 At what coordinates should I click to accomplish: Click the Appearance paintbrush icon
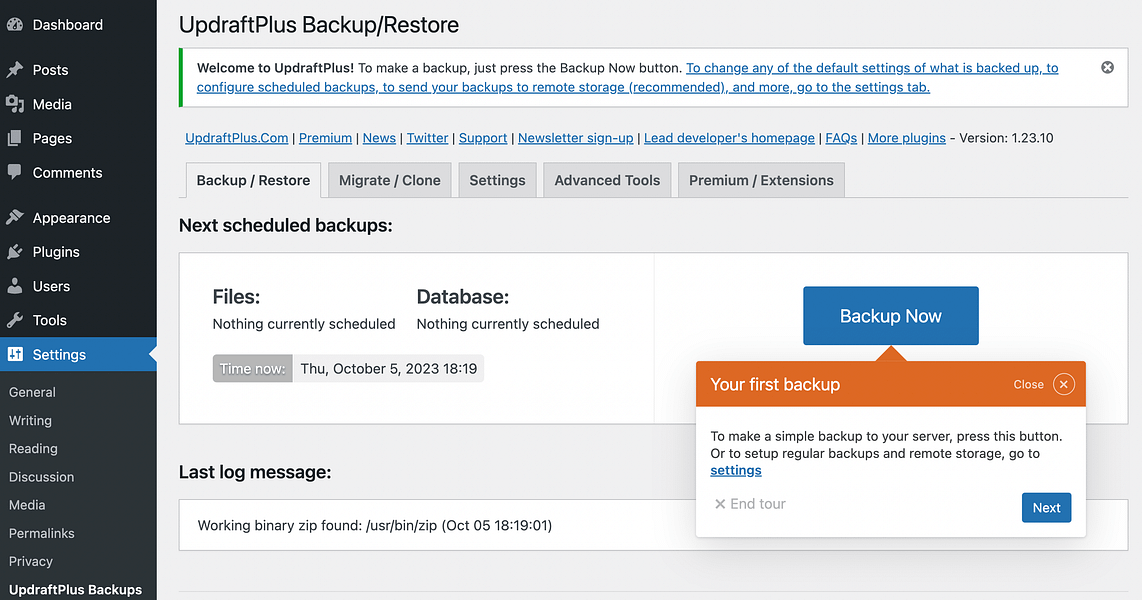click(x=16, y=217)
